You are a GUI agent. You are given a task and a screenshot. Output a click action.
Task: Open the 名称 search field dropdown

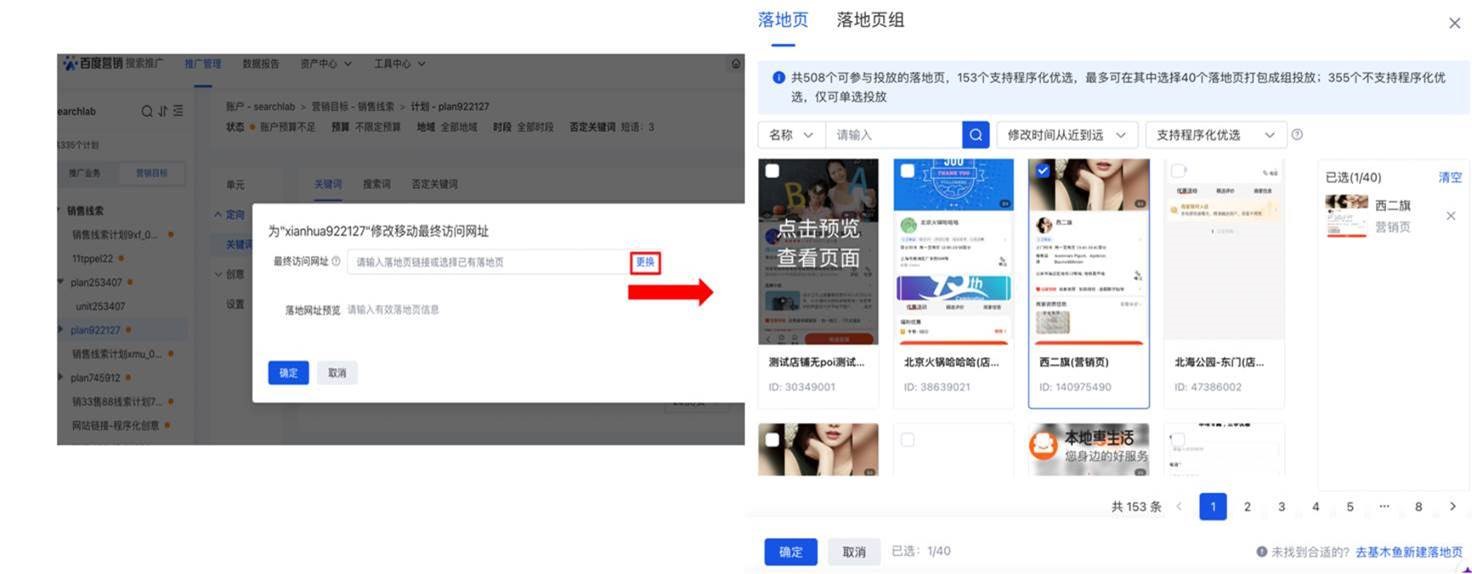click(x=791, y=135)
